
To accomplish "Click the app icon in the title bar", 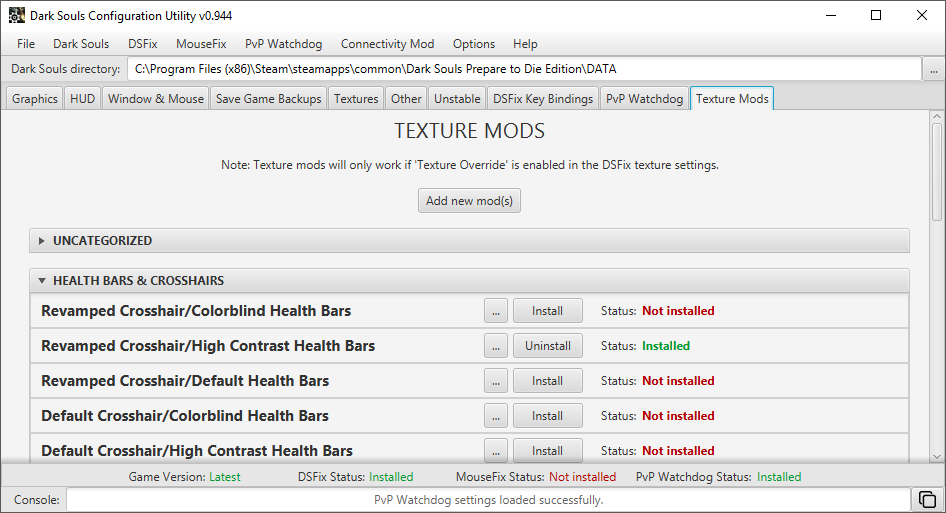I will (x=16, y=15).
